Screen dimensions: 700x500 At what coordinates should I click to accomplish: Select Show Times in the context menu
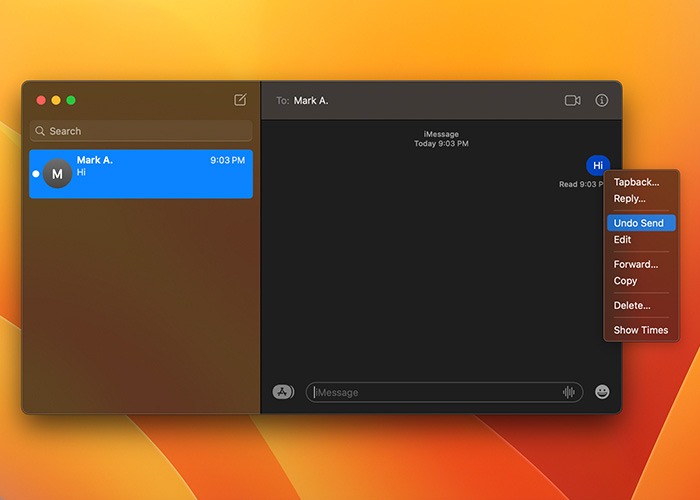point(641,330)
